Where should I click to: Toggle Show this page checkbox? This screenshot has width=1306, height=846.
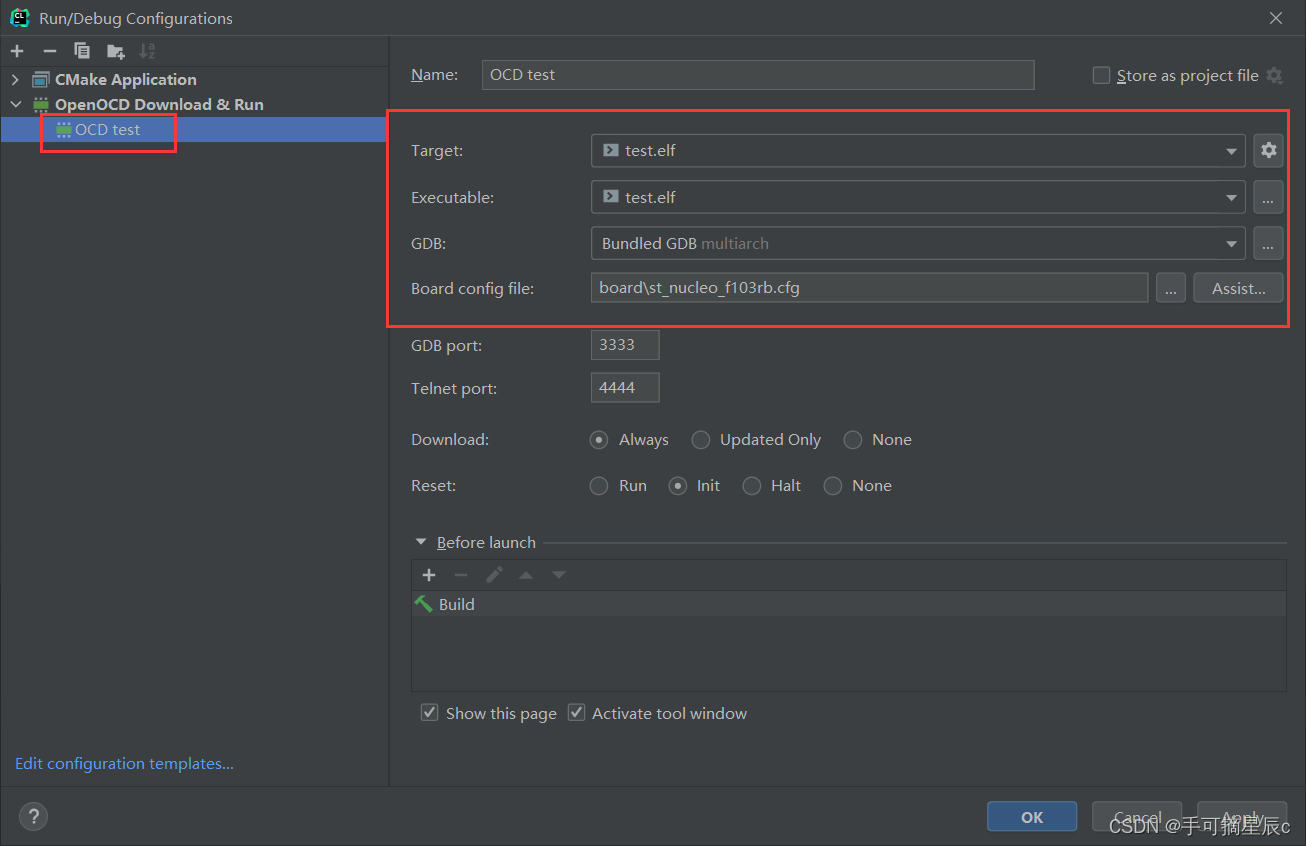click(429, 713)
